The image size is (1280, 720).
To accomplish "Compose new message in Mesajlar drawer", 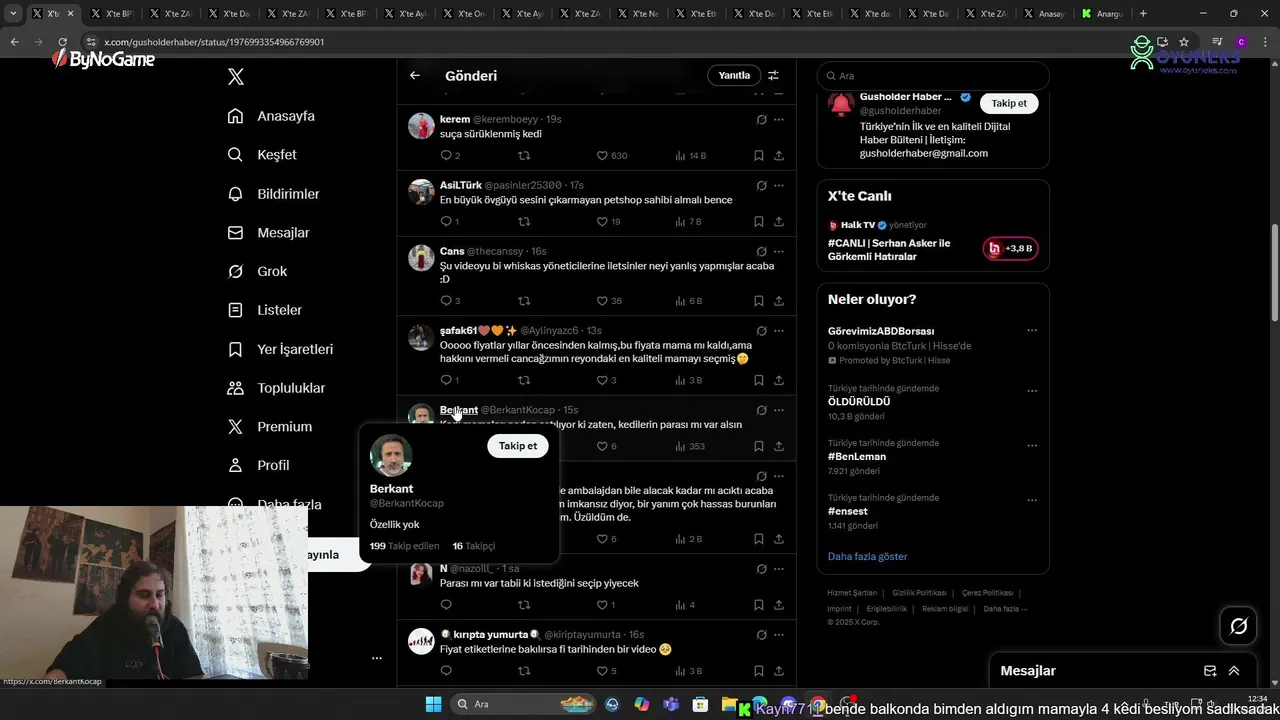I will tap(1210, 671).
